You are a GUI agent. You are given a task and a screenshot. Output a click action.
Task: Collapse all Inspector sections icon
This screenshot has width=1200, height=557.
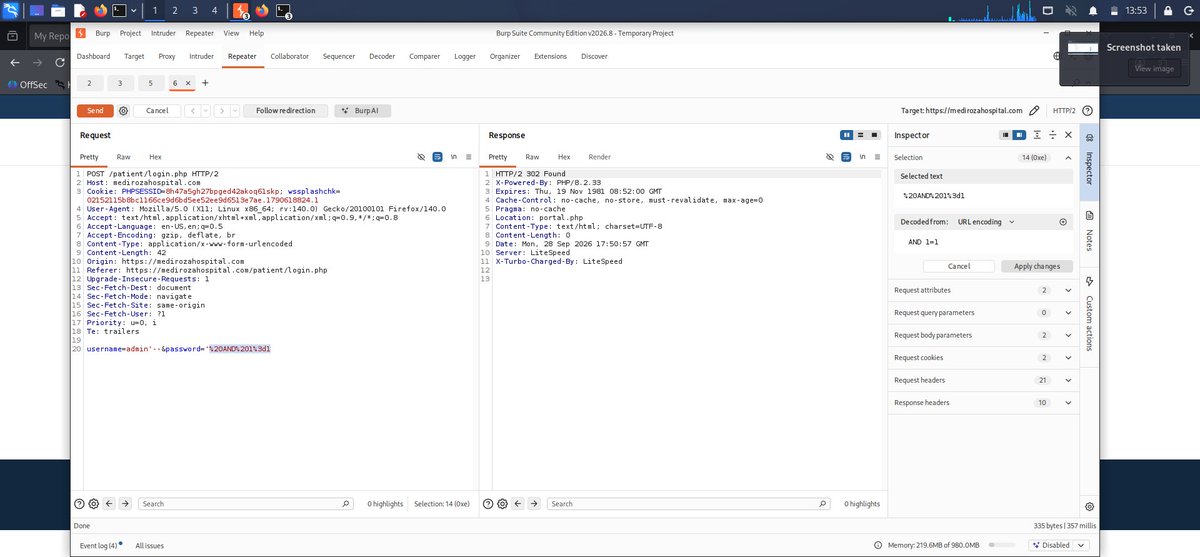pyautogui.click(x=1052, y=135)
